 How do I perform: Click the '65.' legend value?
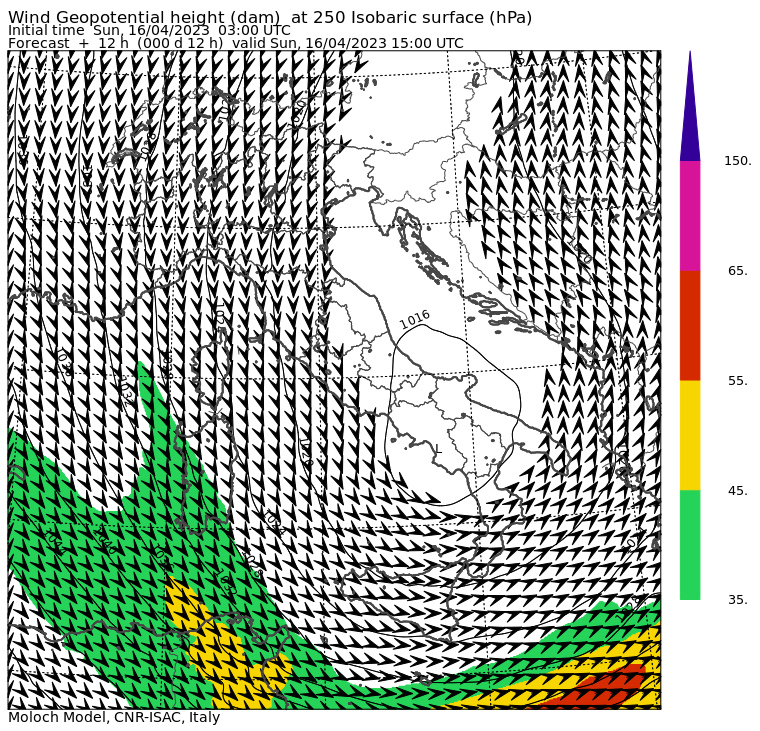pos(737,270)
